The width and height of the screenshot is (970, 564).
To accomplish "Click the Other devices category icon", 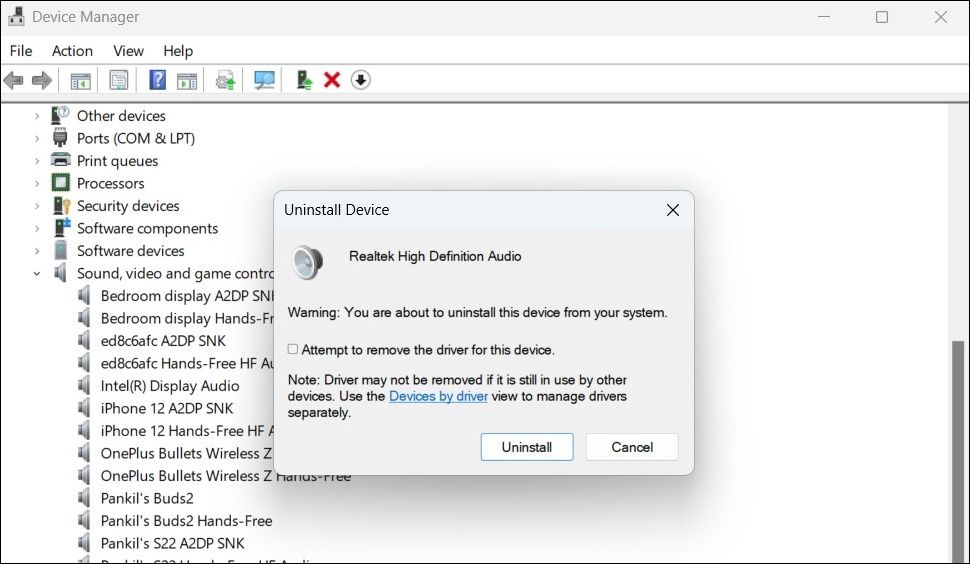I will [x=60, y=115].
